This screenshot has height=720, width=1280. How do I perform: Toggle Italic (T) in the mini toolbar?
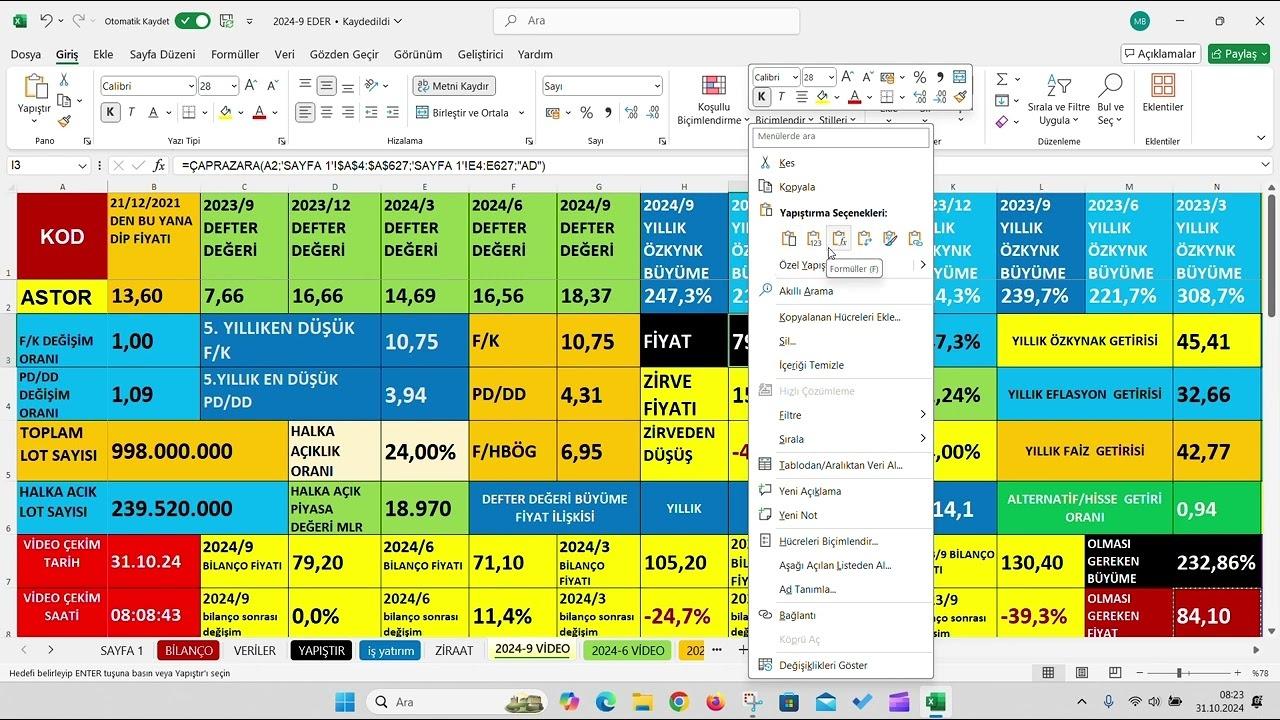coord(781,97)
